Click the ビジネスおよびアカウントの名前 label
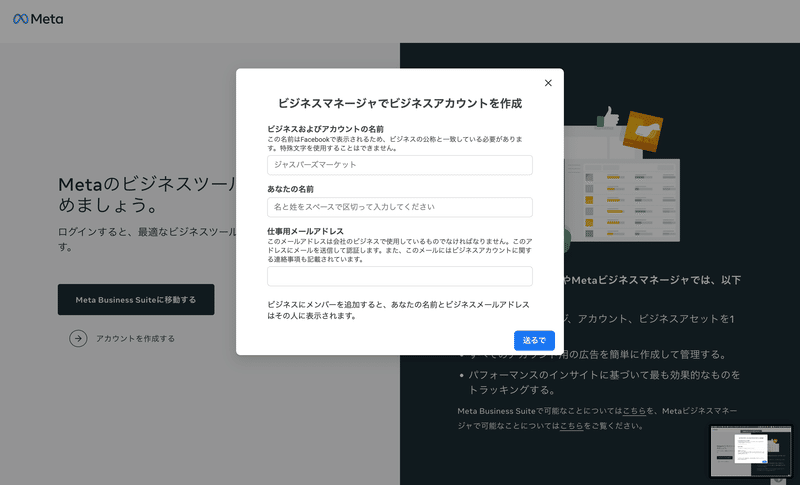This screenshot has height=485, width=800. tap(326, 129)
